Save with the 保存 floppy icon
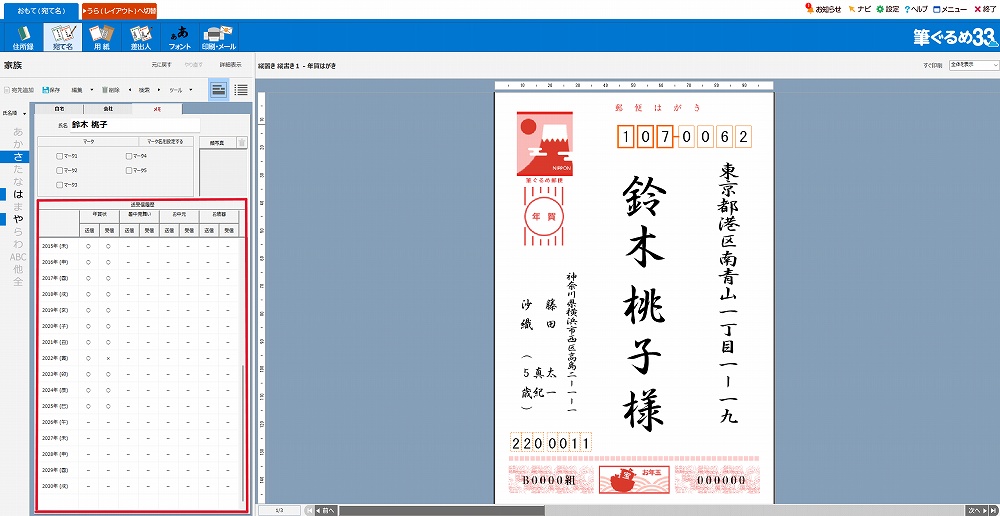Image resolution: width=1000 pixels, height=516 pixels. point(51,91)
